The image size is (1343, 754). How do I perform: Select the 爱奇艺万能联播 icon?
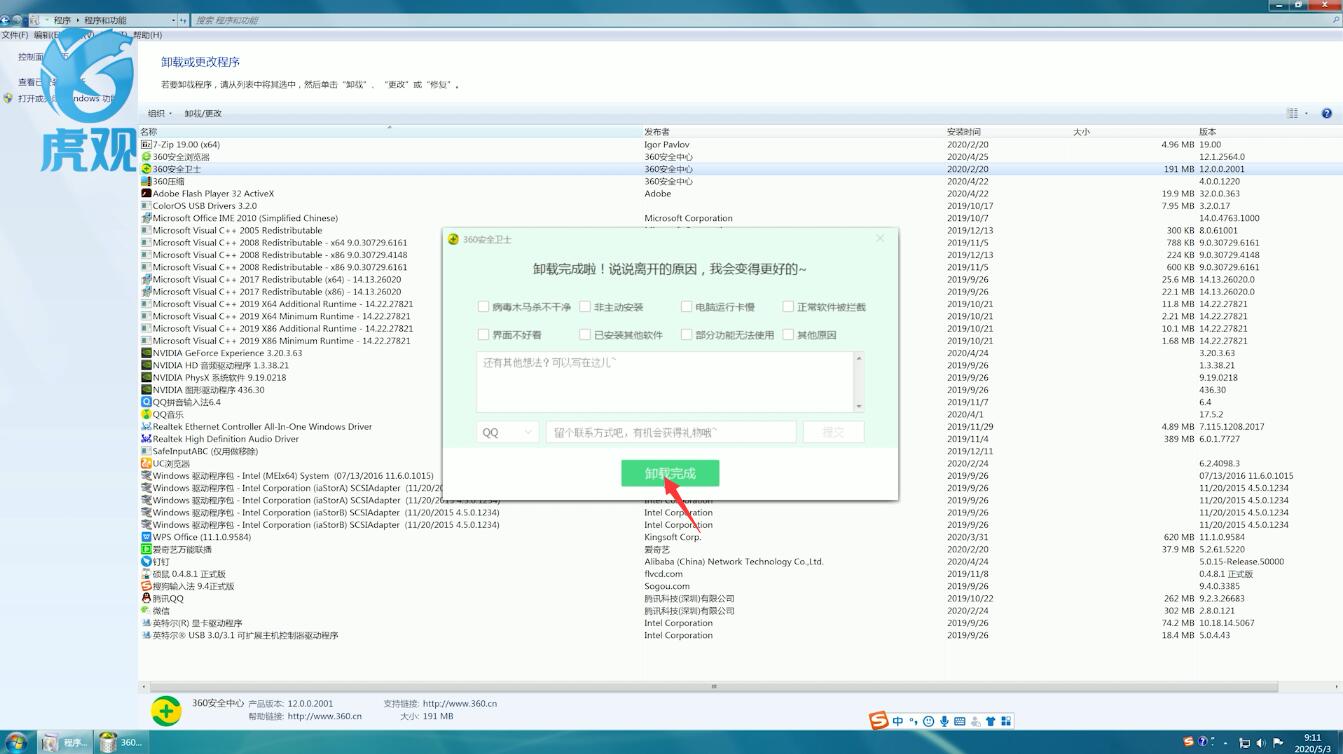[x=146, y=549]
